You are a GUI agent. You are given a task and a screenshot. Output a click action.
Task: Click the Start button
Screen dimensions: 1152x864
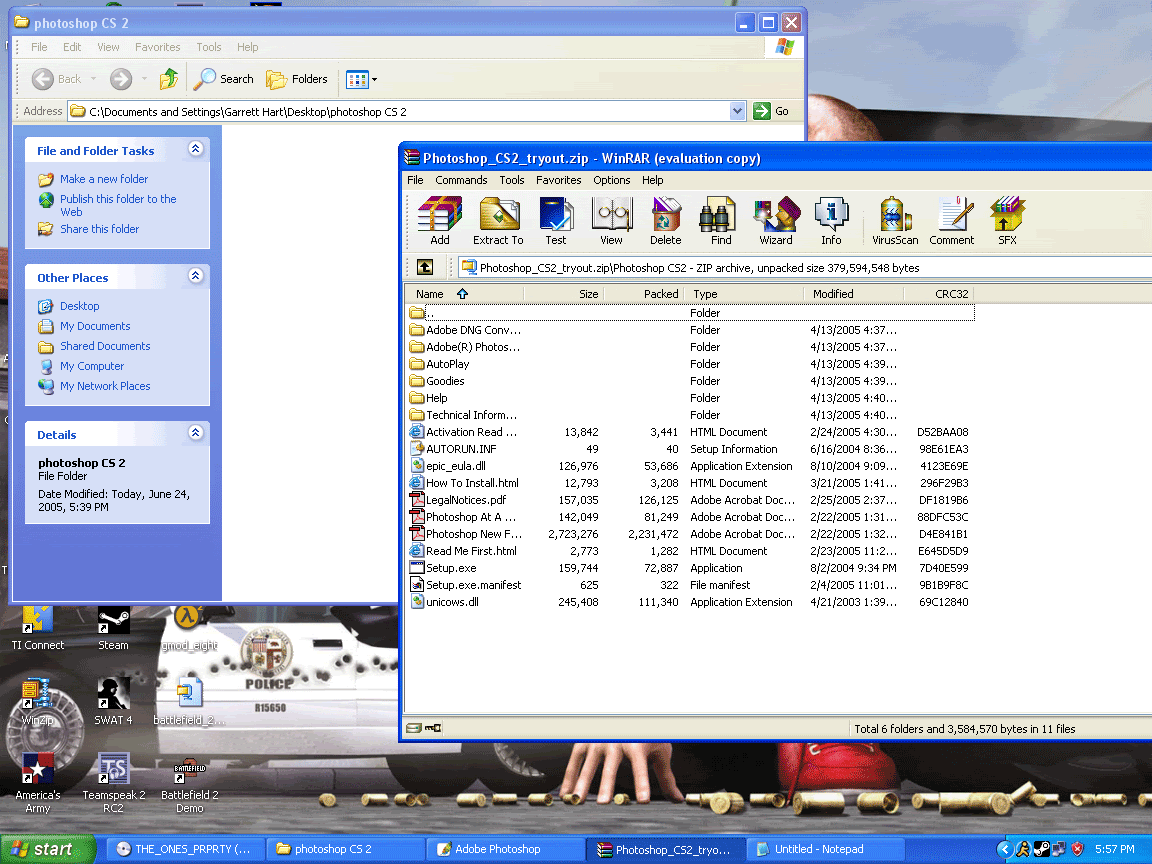(x=47, y=849)
